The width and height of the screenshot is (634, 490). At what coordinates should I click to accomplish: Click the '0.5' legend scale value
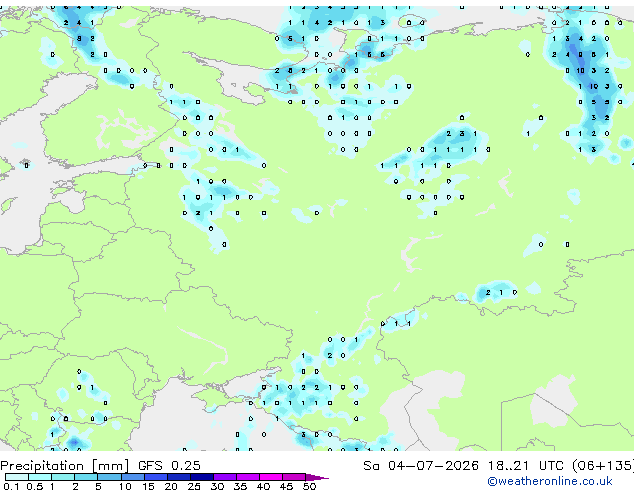(35, 486)
